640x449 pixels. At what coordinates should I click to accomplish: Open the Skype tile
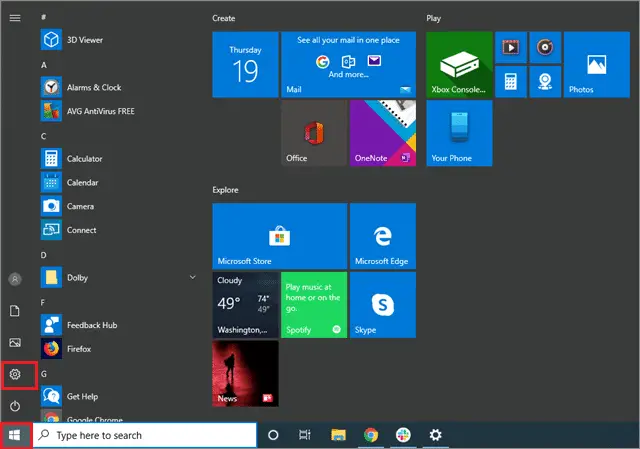[x=383, y=305]
